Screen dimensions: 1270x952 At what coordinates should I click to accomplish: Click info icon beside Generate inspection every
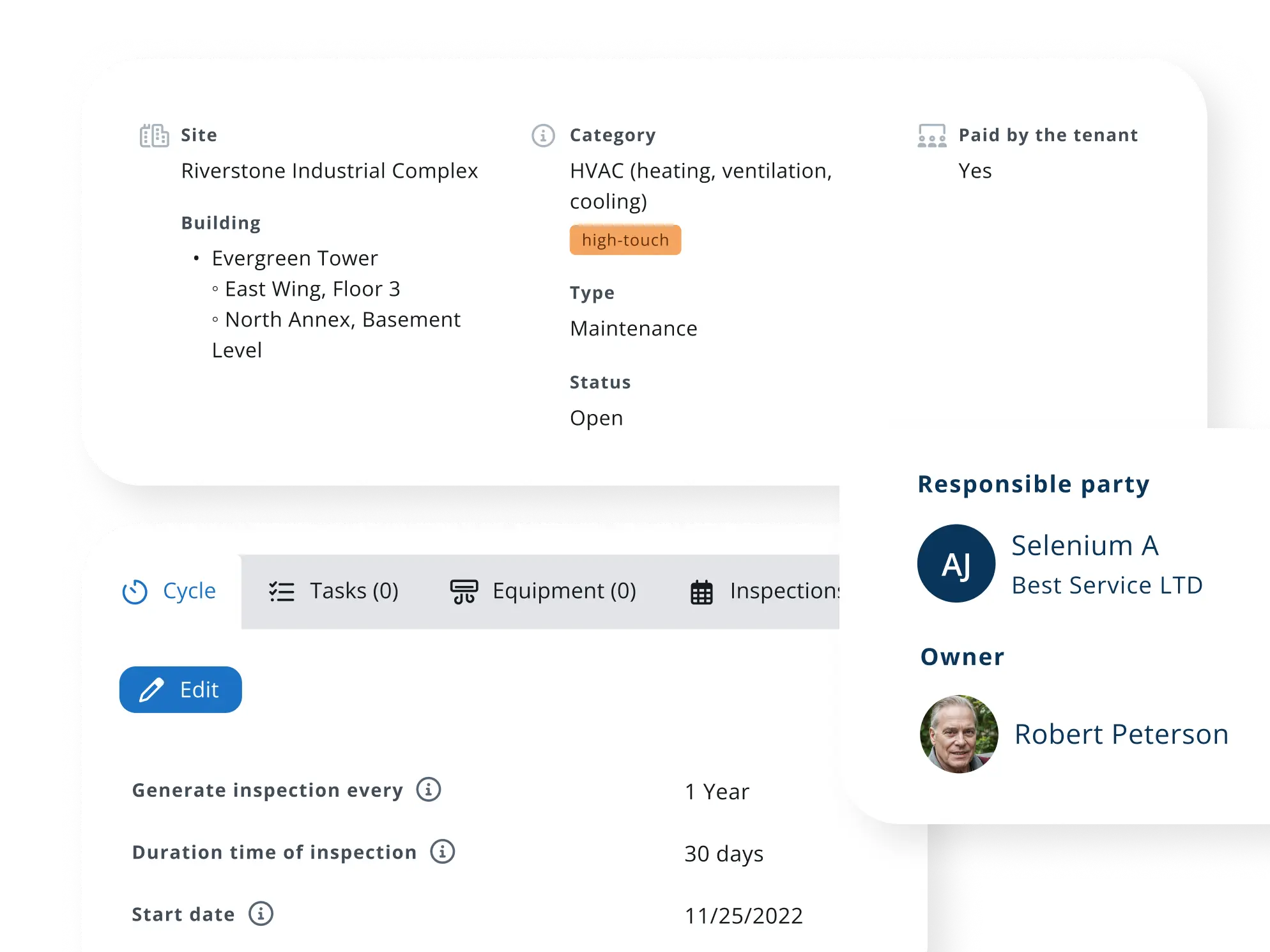click(429, 790)
